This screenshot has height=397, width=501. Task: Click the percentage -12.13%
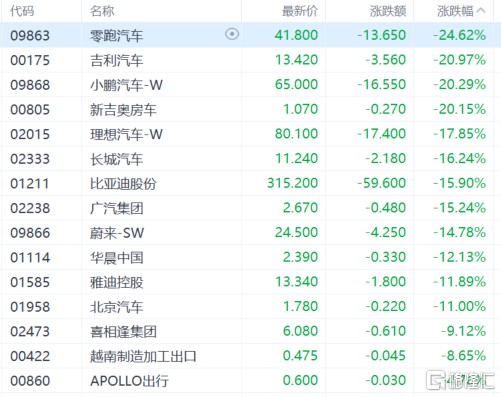point(459,257)
